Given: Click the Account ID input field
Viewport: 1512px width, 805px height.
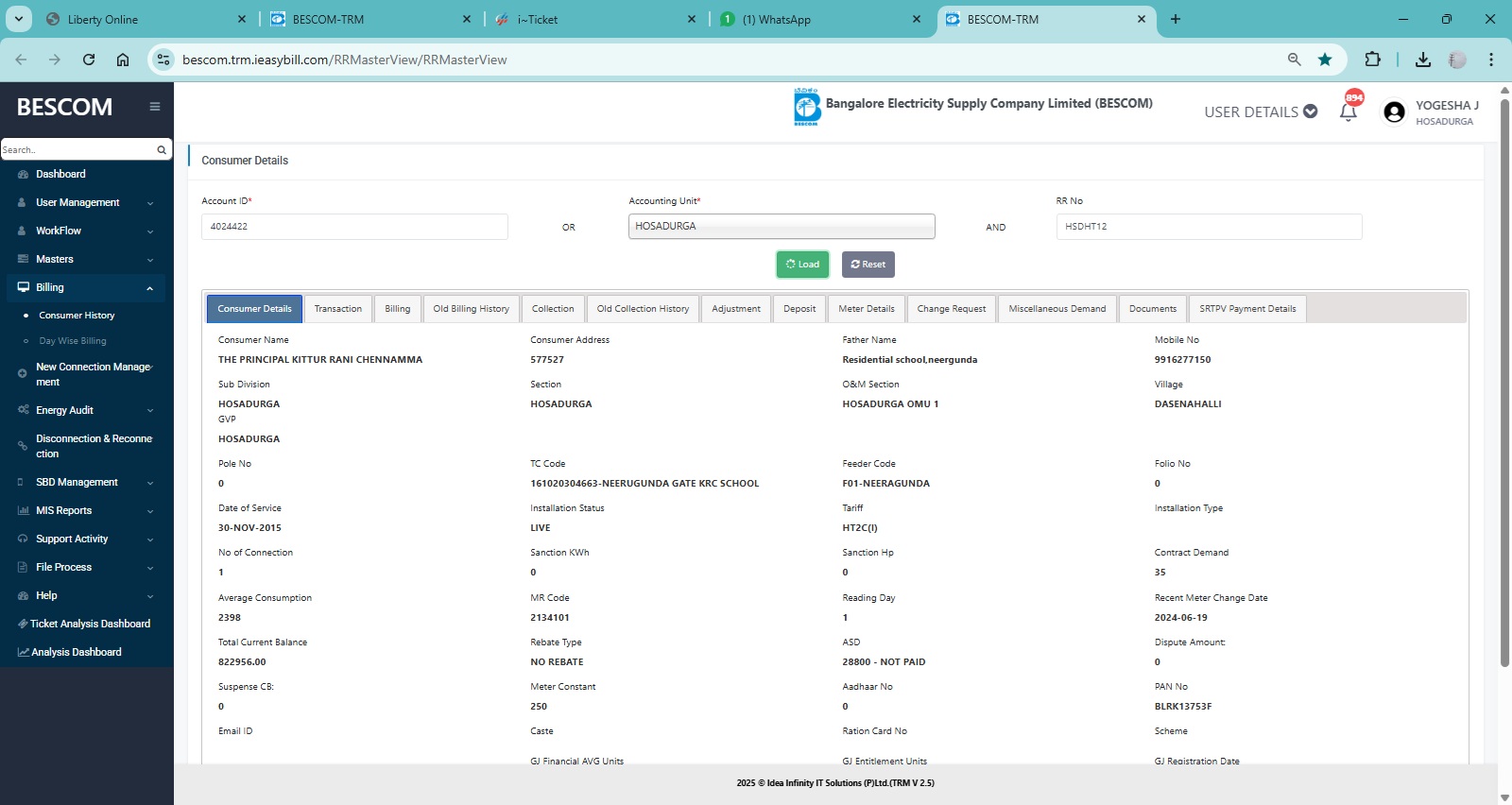Looking at the screenshot, I should pyautogui.click(x=354, y=227).
